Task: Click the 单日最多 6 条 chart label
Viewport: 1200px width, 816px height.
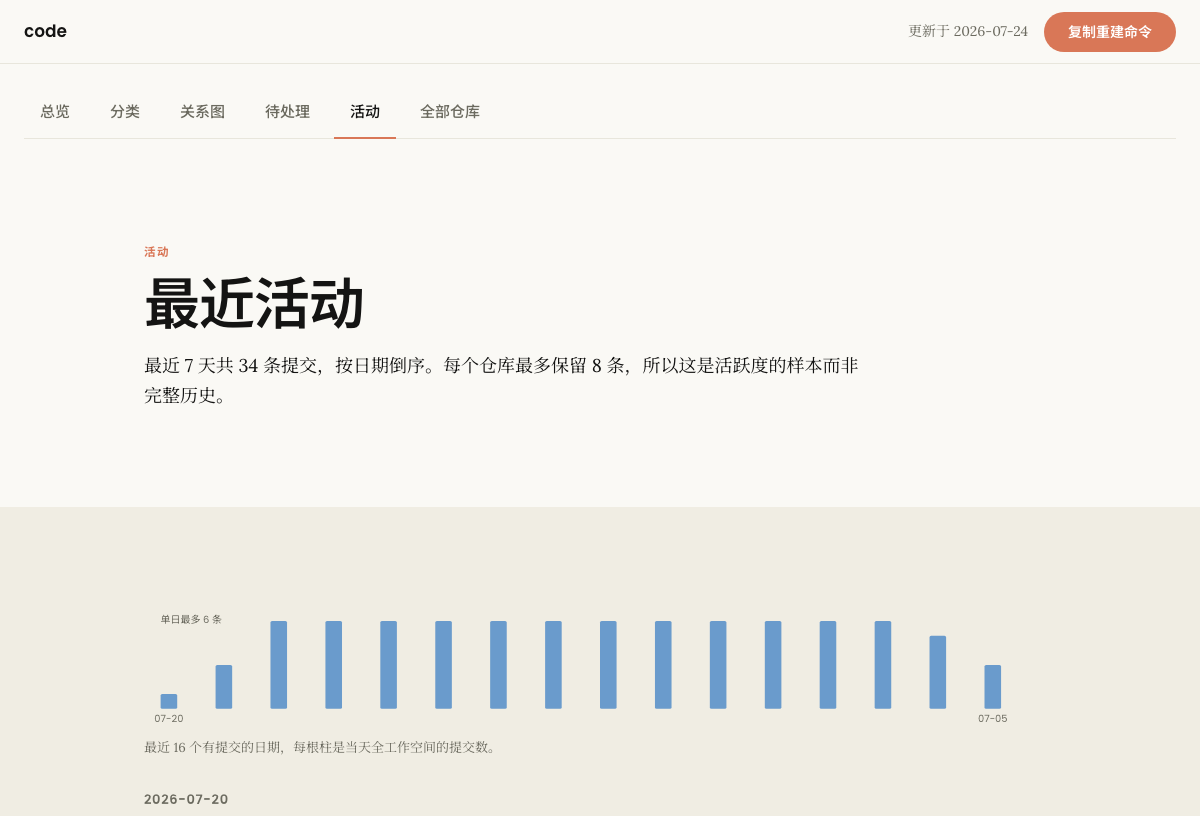Action: click(191, 619)
